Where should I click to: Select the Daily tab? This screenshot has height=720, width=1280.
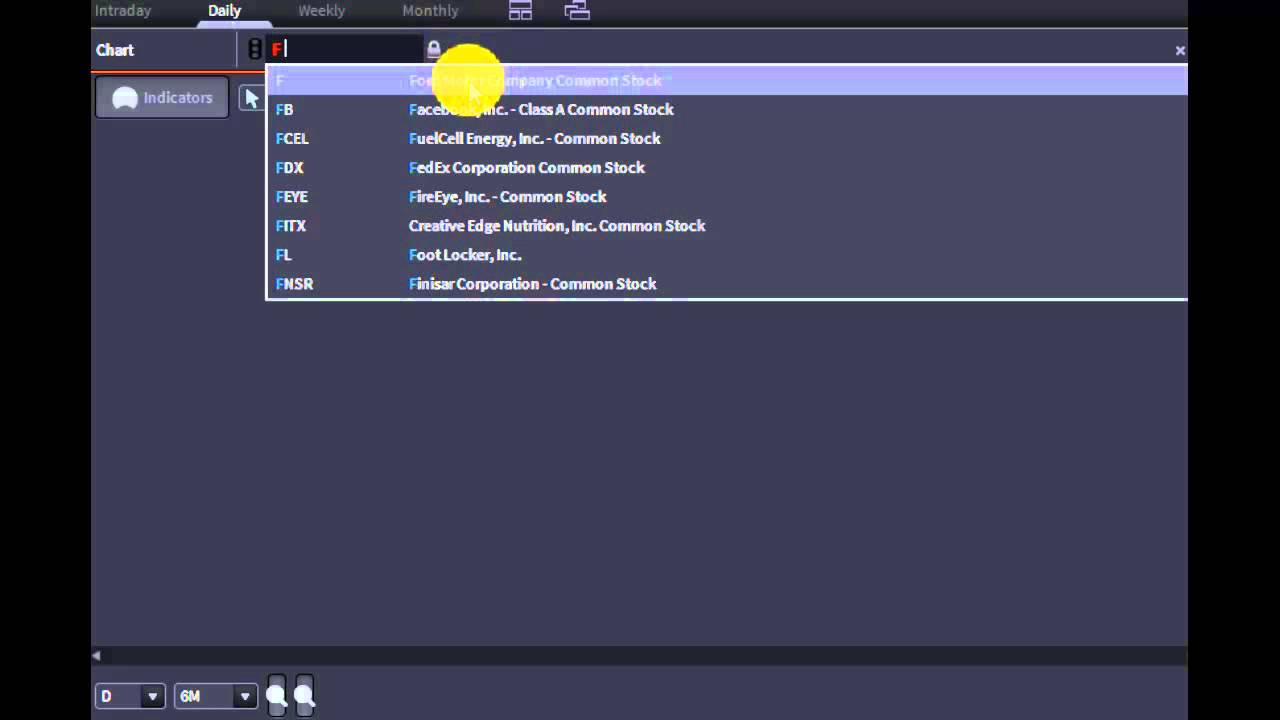(225, 11)
